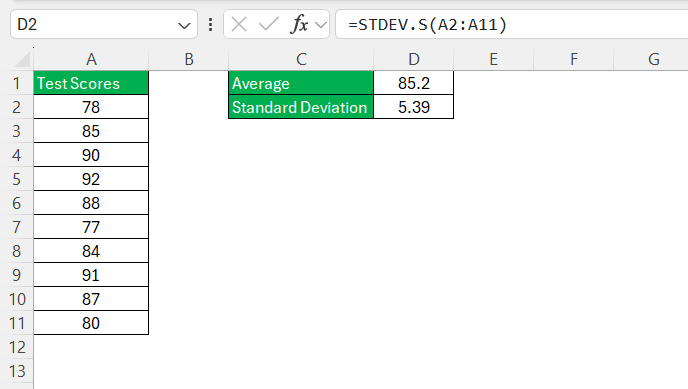Select row 6 header
Image resolution: width=688 pixels, height=389 pixels.
pyautogui.click(x=17, y=203)
